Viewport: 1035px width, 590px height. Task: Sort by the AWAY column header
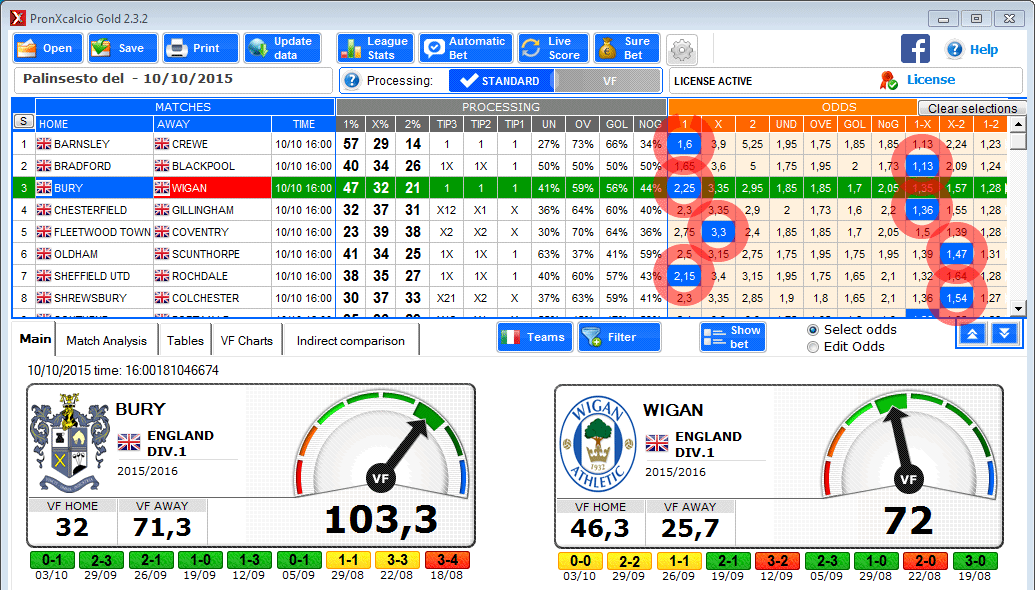[x=212, y=124]
